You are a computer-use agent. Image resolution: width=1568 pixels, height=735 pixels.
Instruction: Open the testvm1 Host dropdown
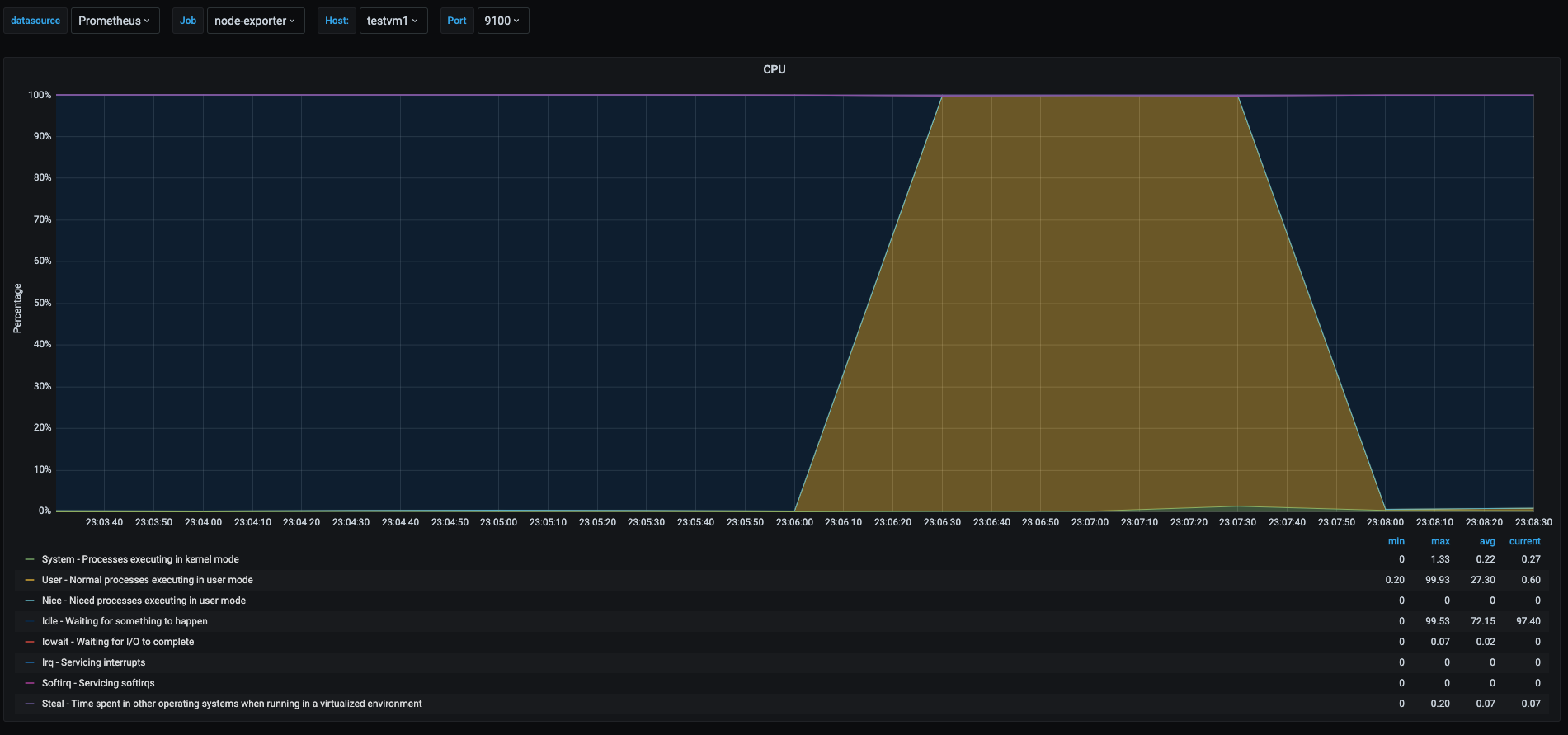393,21
